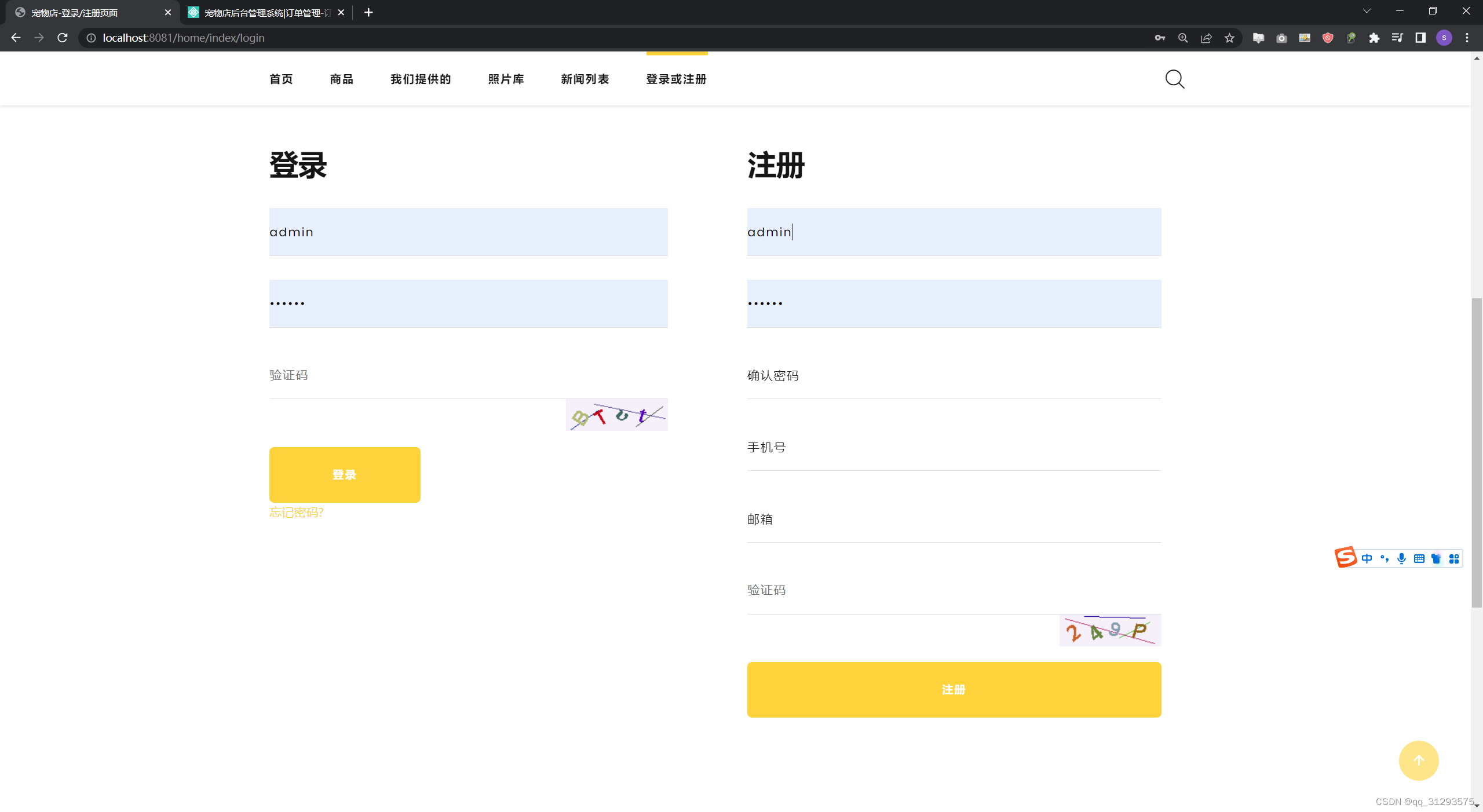Click the password key icon in address bar
This screenshot has width=1483, height=812.
pos(1159,38)
